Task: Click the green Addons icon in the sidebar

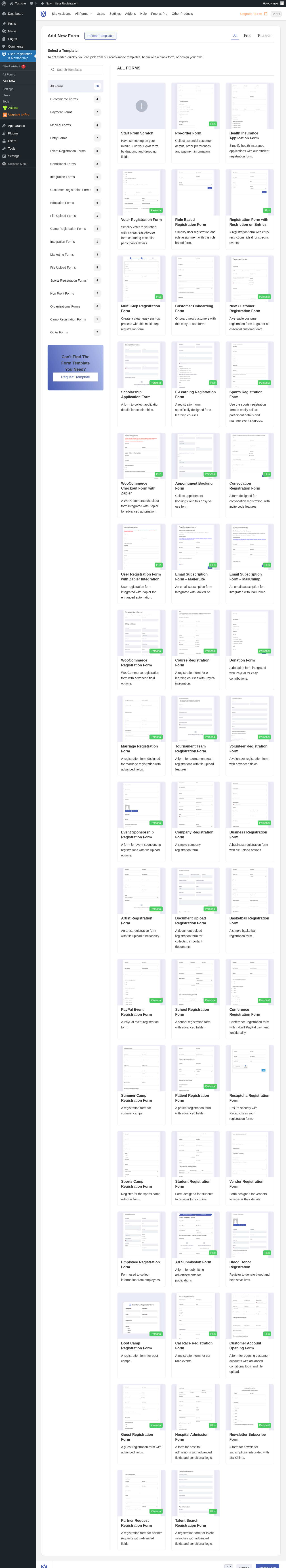Action: point(5,108)
